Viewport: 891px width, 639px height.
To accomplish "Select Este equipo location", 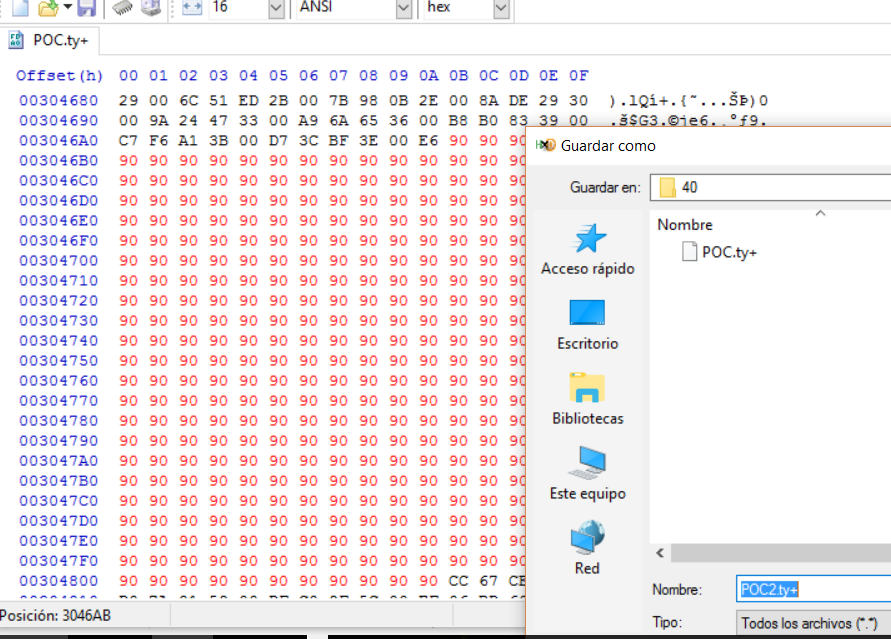I will (587, 475).
